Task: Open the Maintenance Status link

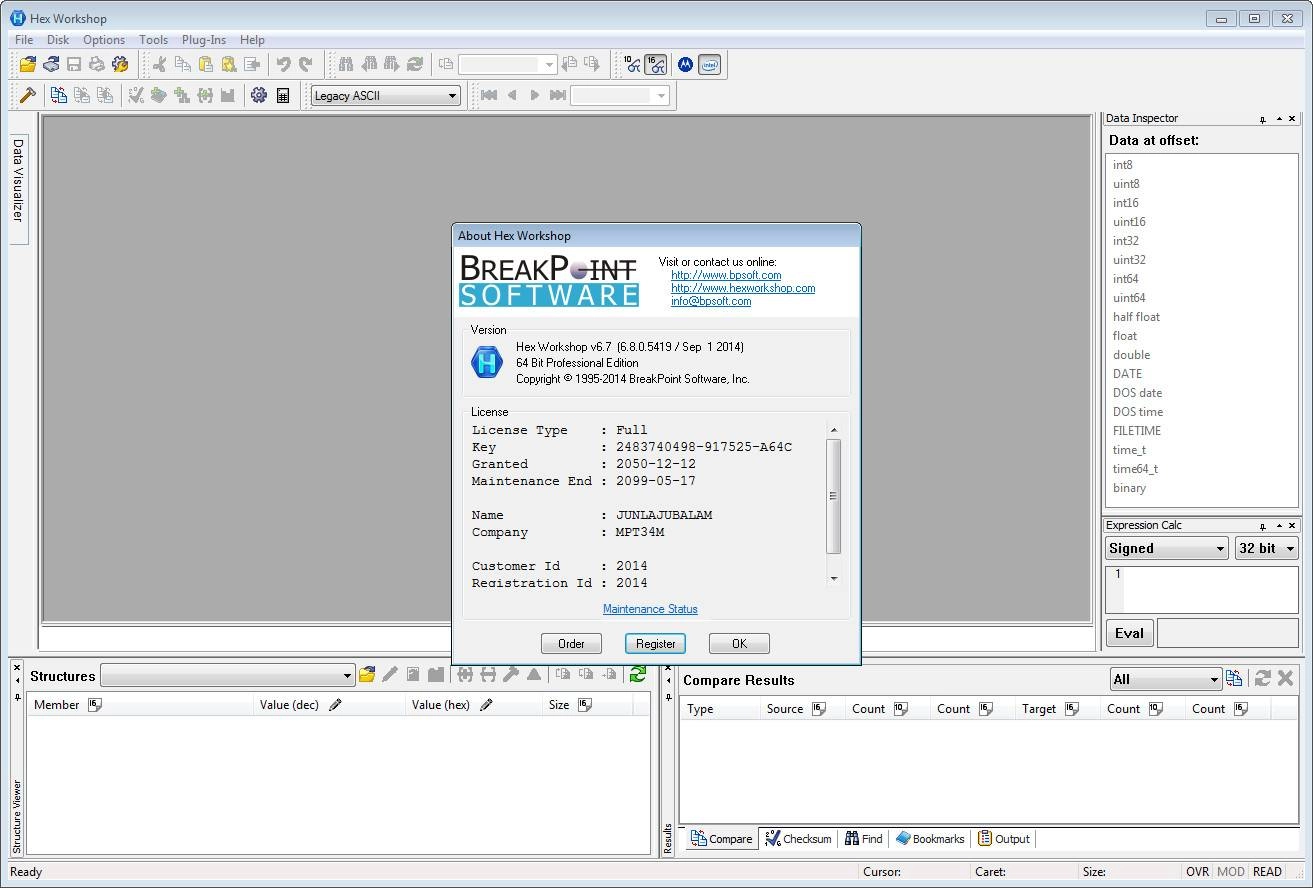Action: pos(650,609)
